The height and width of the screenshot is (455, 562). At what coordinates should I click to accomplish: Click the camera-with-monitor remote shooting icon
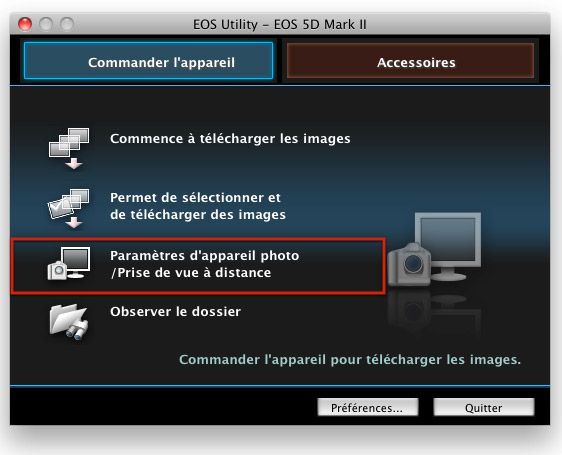coord(69,264)
